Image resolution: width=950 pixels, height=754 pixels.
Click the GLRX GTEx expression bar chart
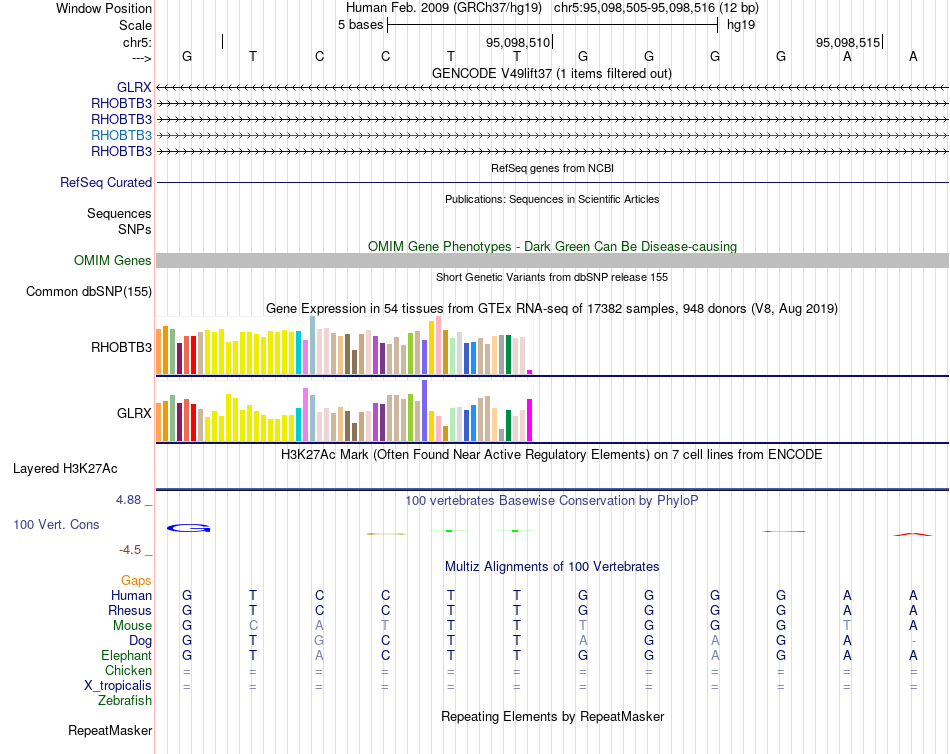coord(344,410)
